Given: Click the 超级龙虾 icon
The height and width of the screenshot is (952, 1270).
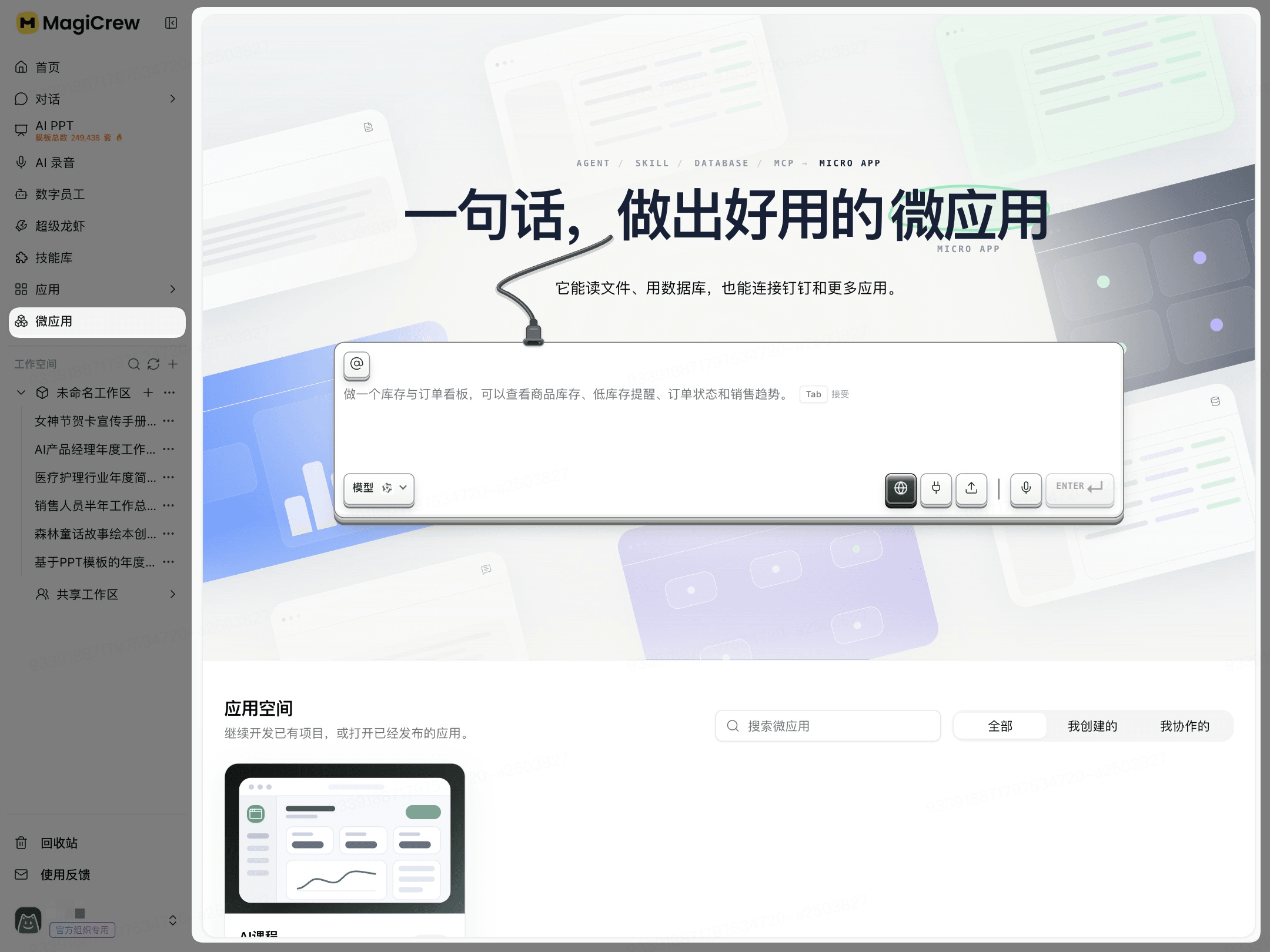Looking at the screenshot, I should (21, 226).
